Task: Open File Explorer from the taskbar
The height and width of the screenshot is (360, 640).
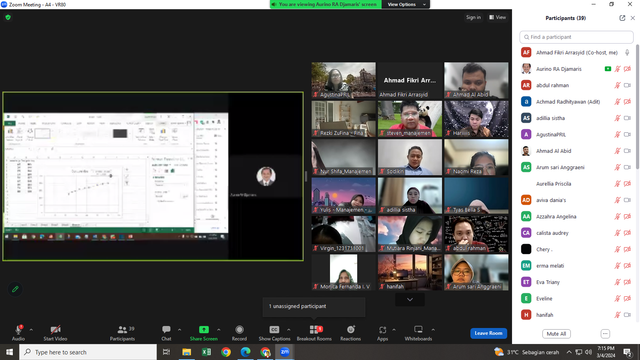Action: 187,352
